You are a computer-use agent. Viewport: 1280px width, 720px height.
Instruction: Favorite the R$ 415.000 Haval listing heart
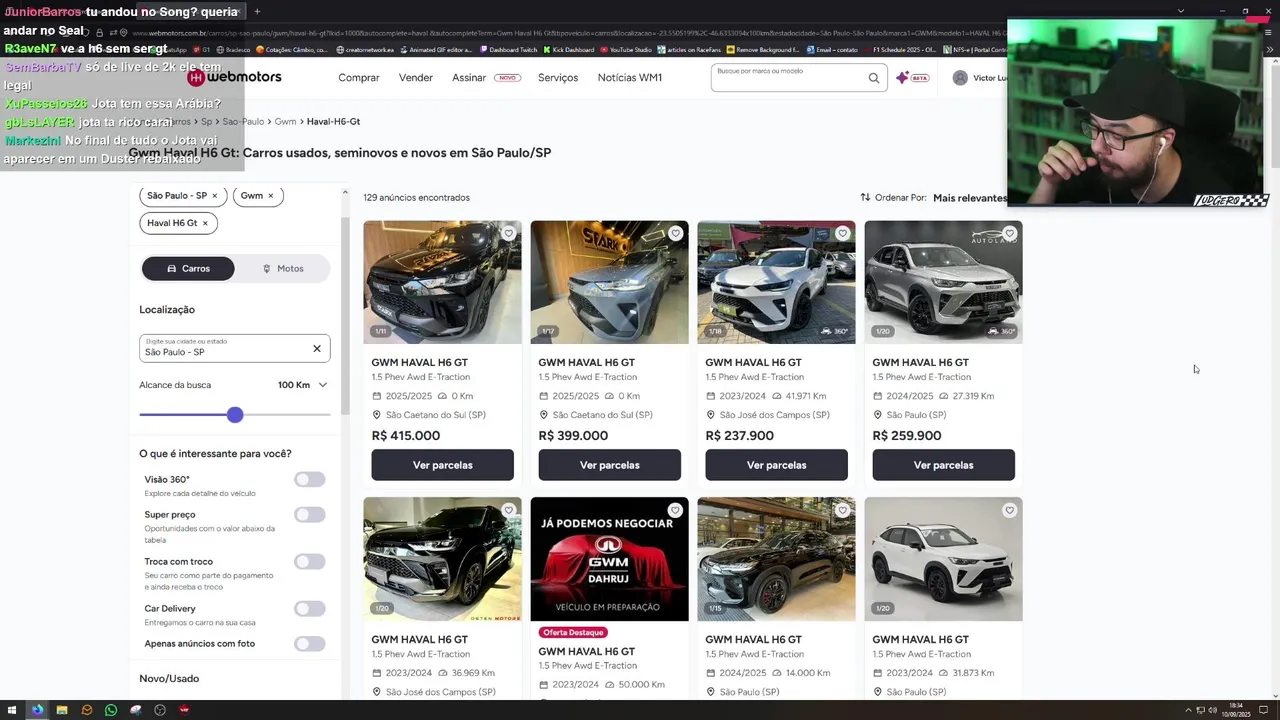coord(508,234)
